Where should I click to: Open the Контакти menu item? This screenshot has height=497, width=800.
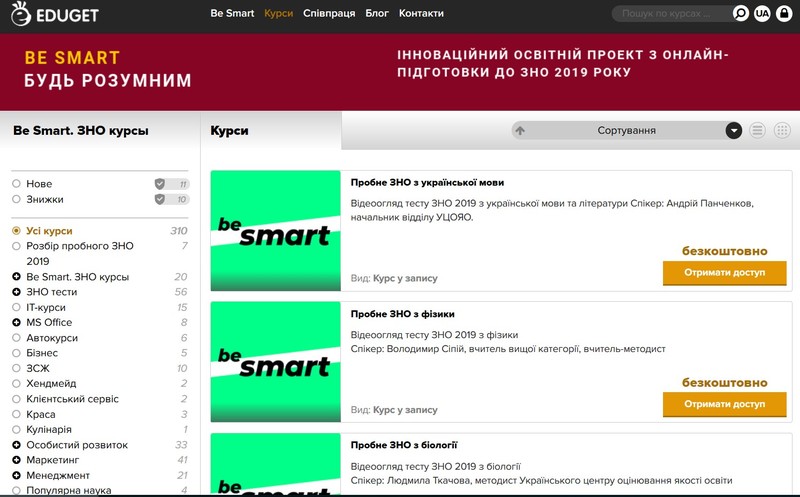coord(421,13)
